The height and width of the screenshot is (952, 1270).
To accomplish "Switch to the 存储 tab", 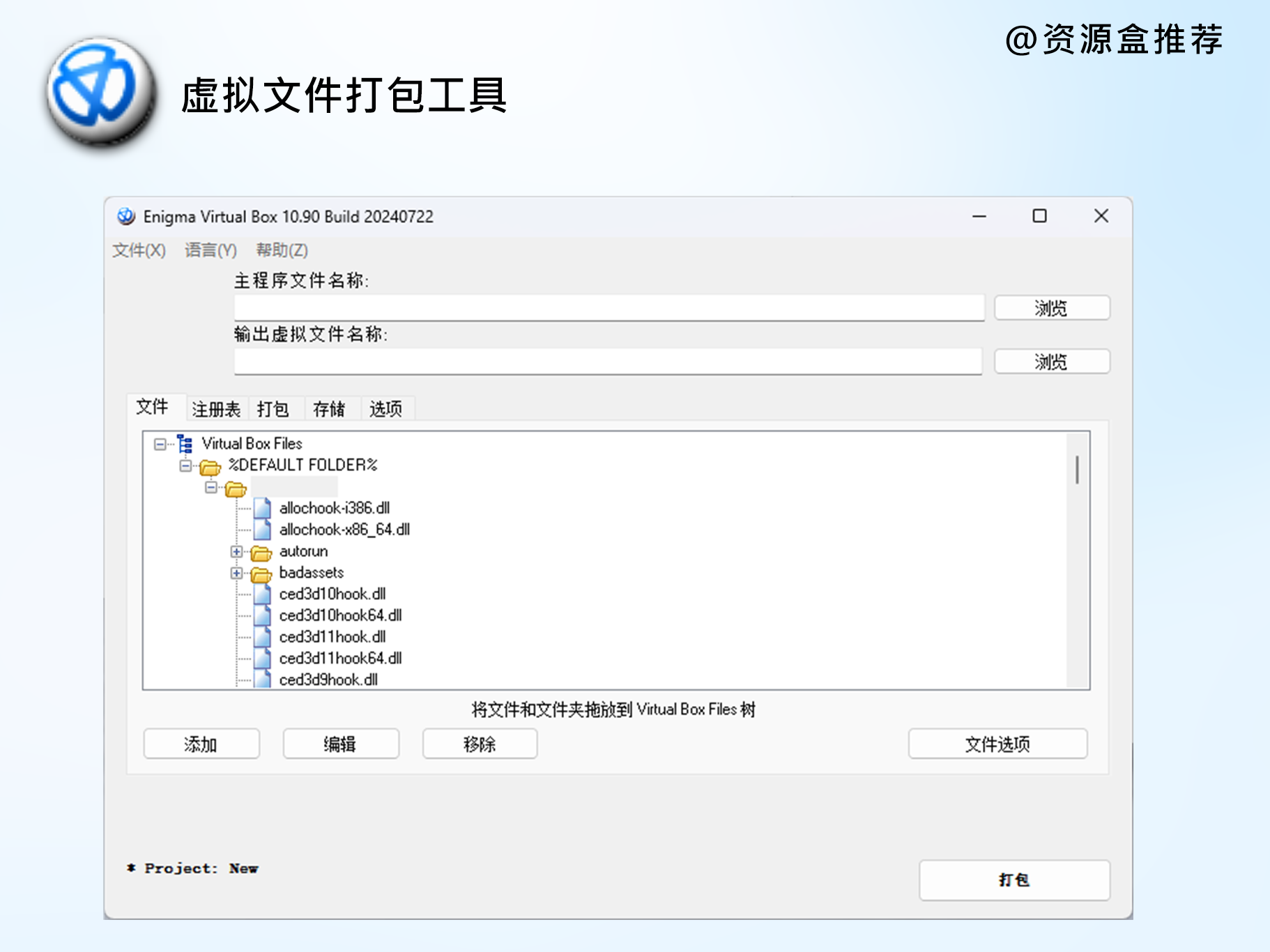I will point(329,409).
